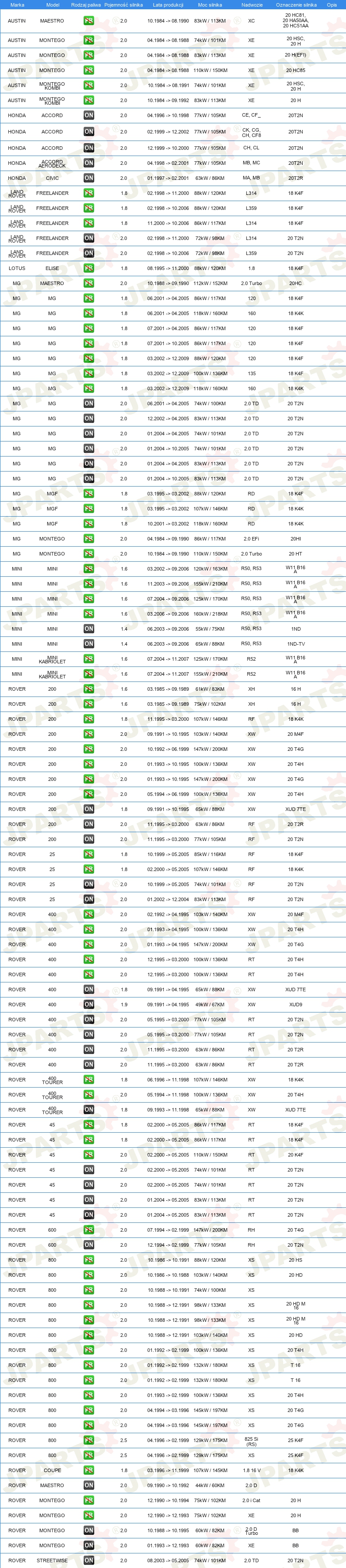The height and width of the screenshot is (1568, 346).
Task: Click the Pojemność silnika column header
Action: click(123, 5)
